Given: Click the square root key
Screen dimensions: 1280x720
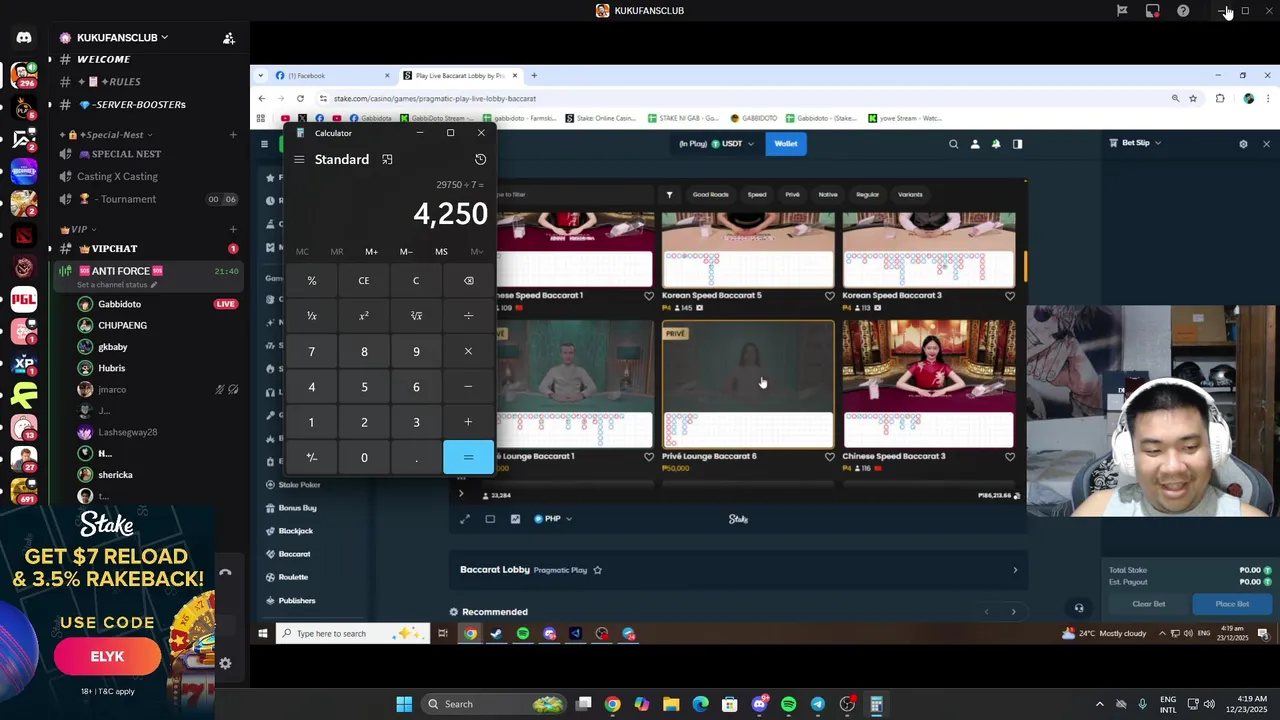Looking at the screenshot, I should (416, 315).
